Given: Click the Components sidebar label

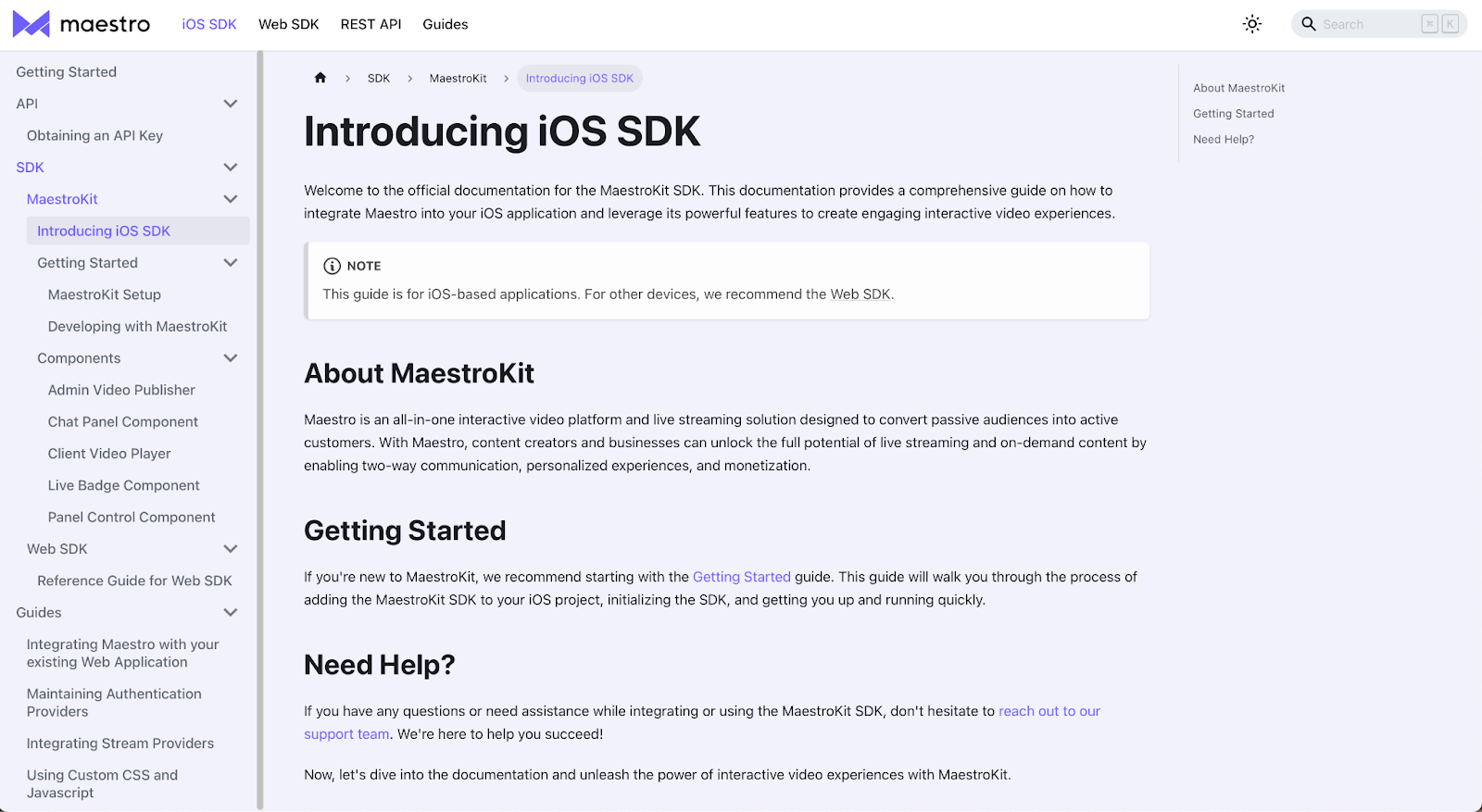Looking at the screenshot, I should [79, 358].
